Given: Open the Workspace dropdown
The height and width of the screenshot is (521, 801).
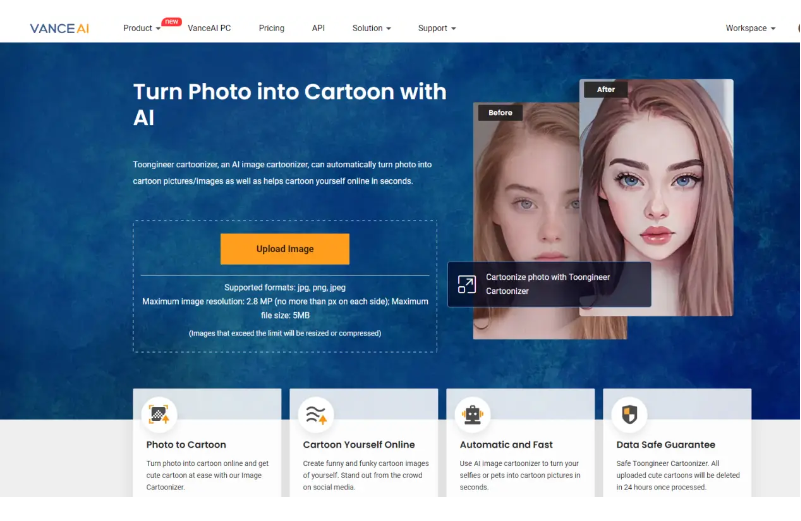Looking at the screenshot, I should (x=750, y=28).
